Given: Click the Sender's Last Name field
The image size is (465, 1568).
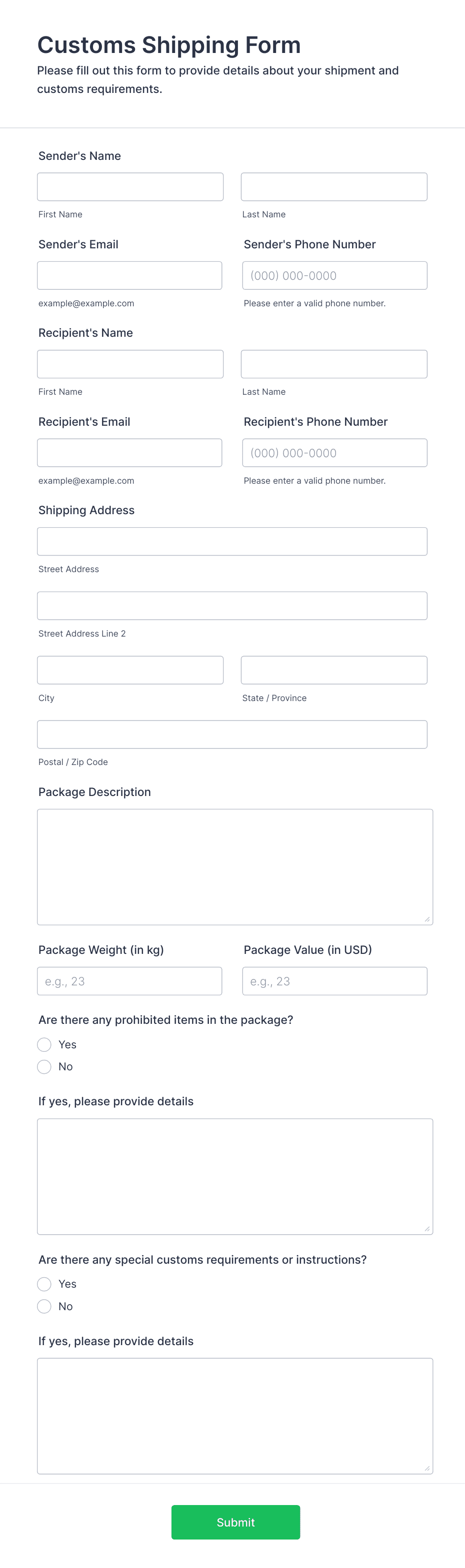Looking at the screenshot, I should 333,186.
